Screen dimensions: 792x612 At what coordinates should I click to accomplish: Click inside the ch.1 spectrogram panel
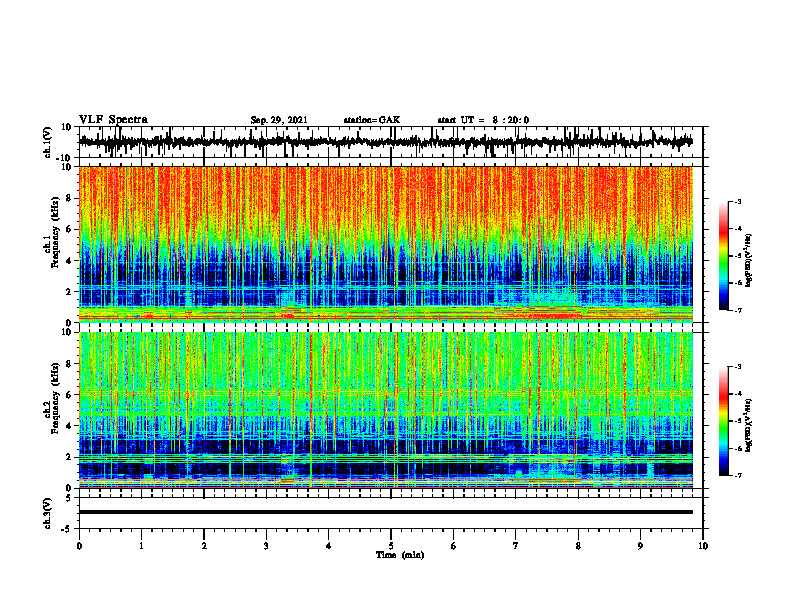[x=386, y=244]
